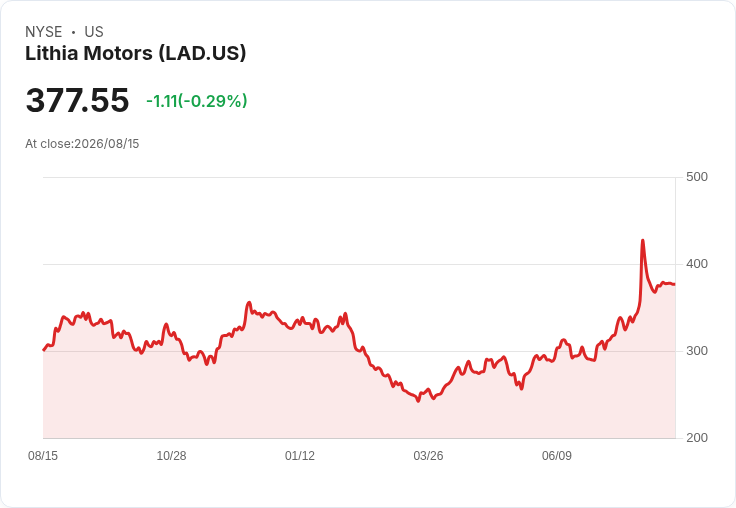
Task: Click the US market label
Action: point(94,32)
